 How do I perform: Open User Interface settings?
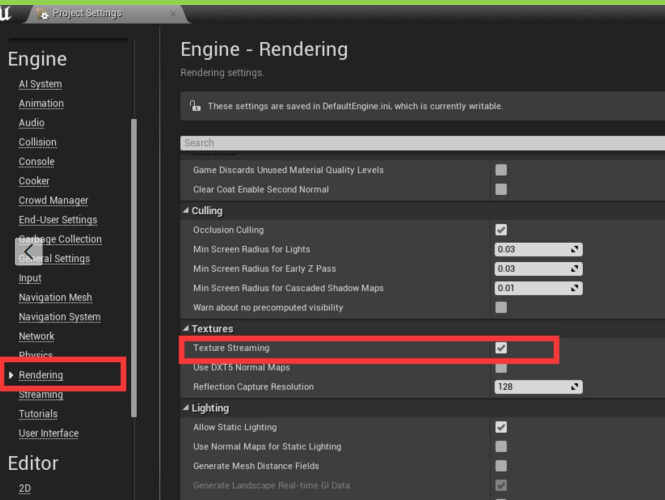coord(49,433)
